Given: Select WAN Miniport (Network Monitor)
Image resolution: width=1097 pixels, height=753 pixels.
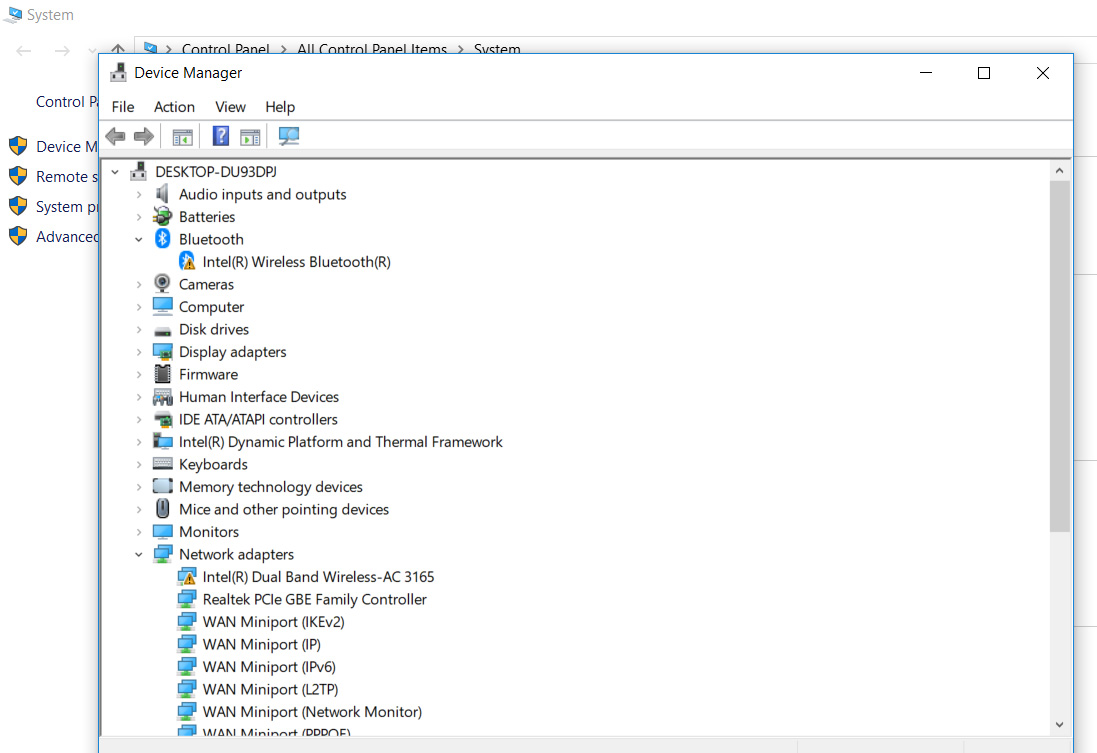Looking at the screenshot, I should [312, 712].
